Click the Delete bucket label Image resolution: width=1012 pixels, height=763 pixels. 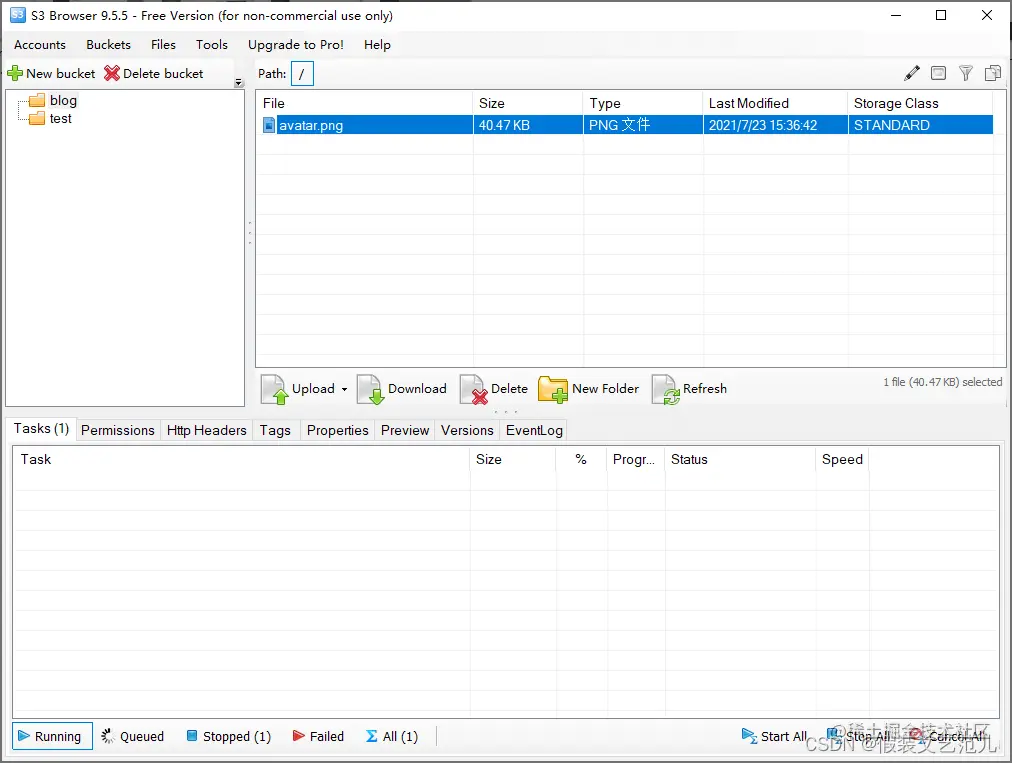[163, 74]
